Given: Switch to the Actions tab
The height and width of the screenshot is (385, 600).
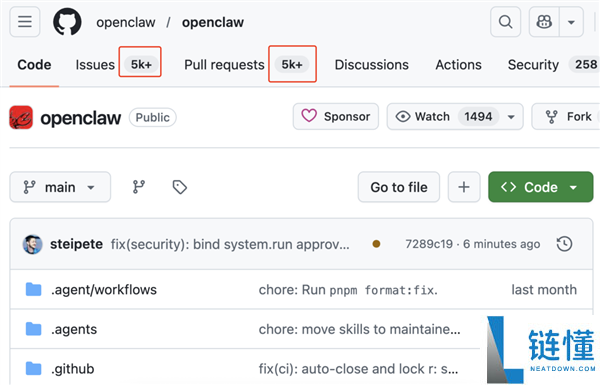Looking at the screenshot, I should click(x=458, y=65).
